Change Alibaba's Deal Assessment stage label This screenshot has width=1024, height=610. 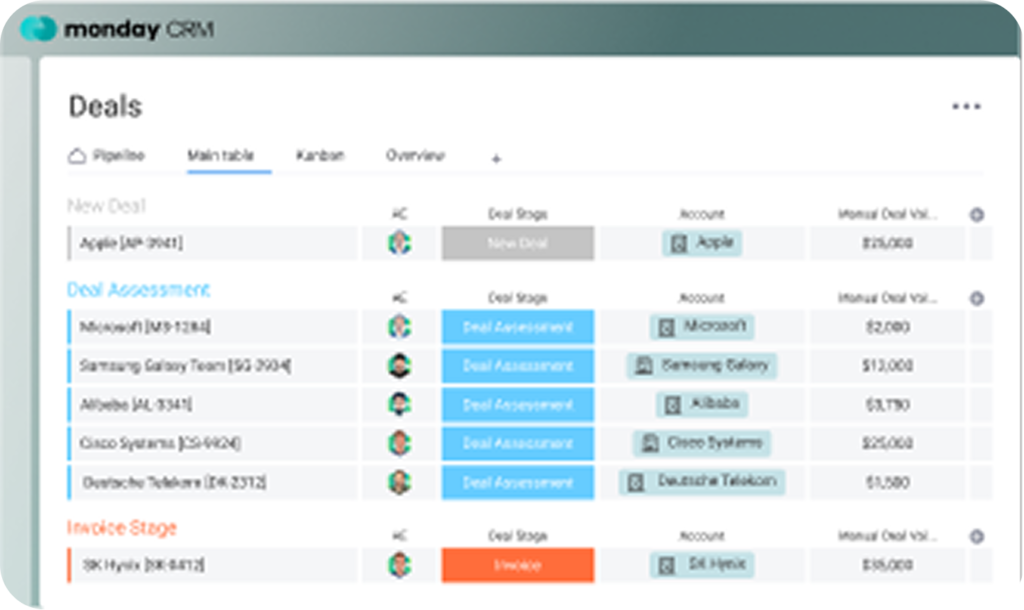pos(518,404)
